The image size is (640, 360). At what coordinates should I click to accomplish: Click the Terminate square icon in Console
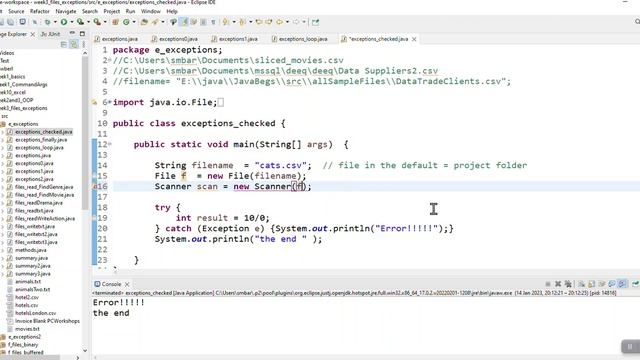pos(548,284)
